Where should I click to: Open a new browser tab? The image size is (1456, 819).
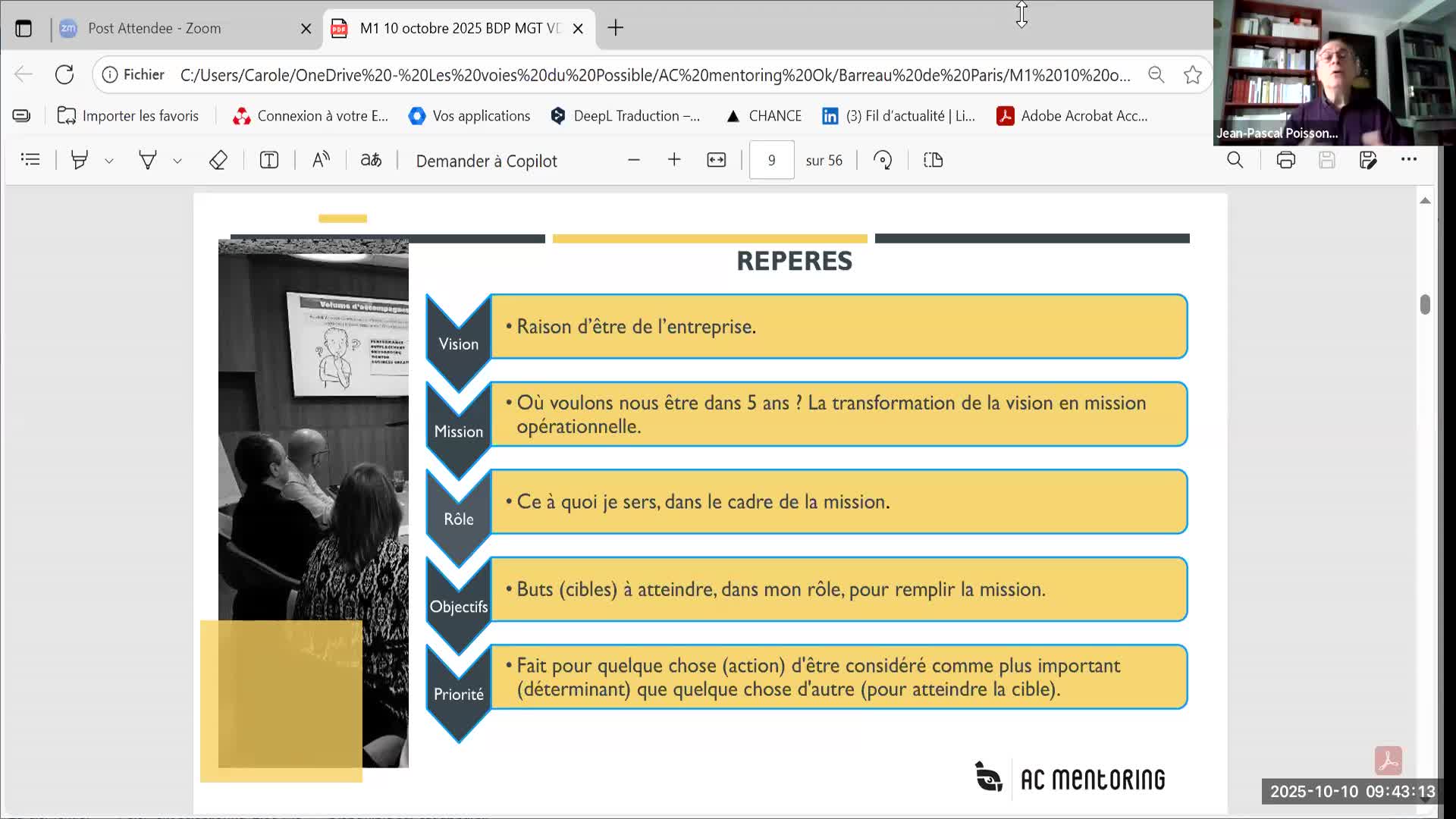615,28
